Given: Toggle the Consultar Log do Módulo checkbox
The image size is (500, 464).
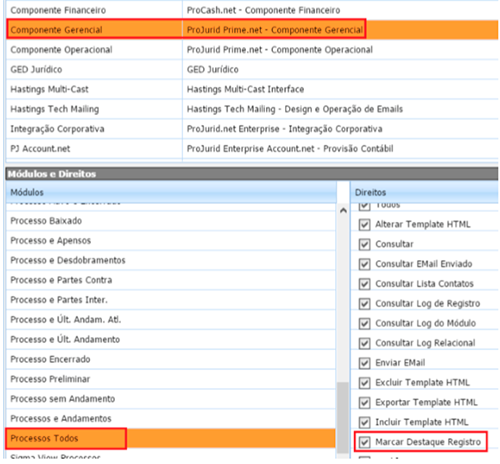Looking at the screenshot, I should [x=364, y=323].
